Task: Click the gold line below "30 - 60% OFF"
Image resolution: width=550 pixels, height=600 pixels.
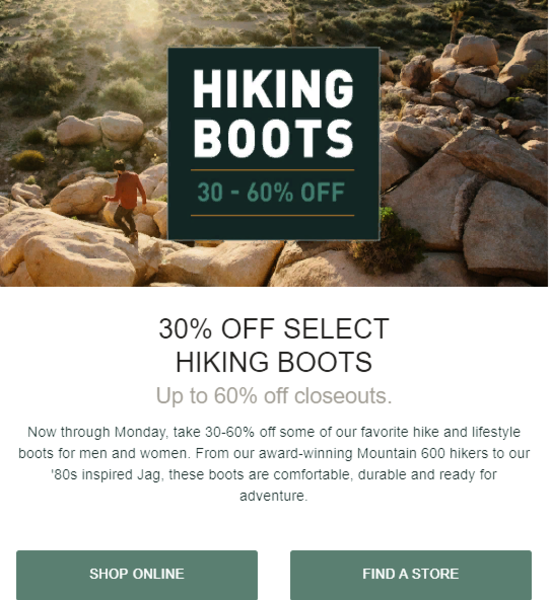Action: [x=273, y=215]
